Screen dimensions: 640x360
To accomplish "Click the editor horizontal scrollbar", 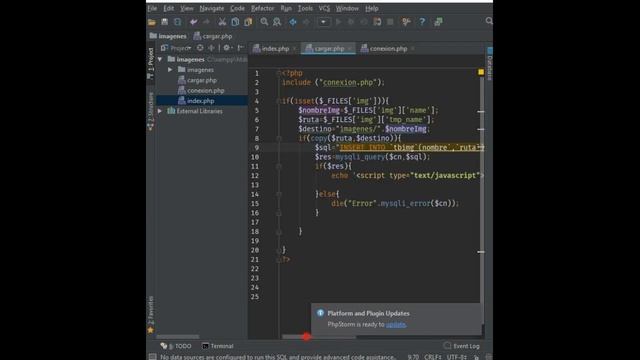I will pyautogui.click(x=319, y=337).
